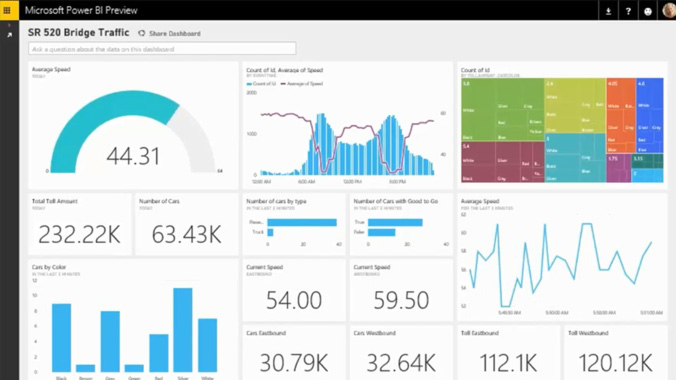Open the Current Speed Eastbound tile
Image resolution: width=676 pixels, height=380 pixels.
coord(294,290)
